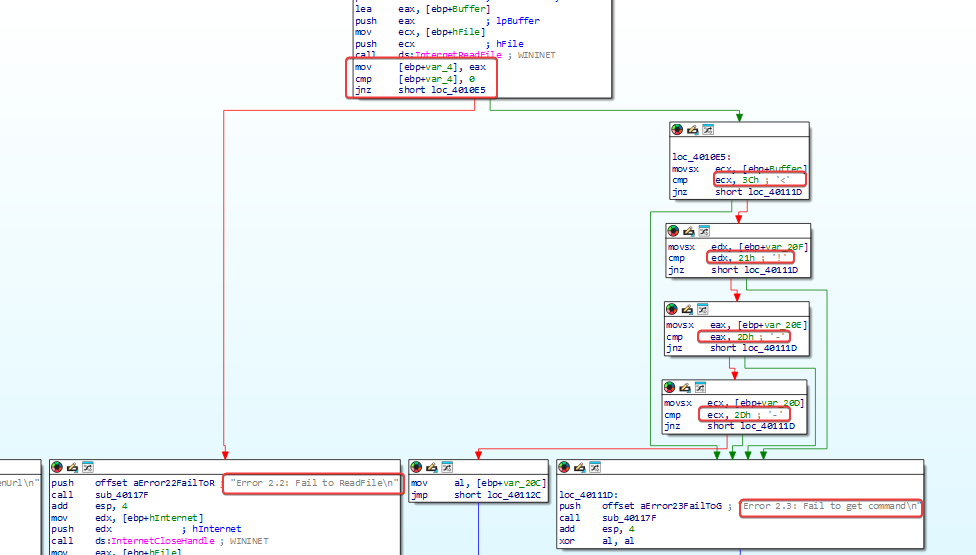Click 'mov edx, [ebp+hInternet]' line

[127, 518]
